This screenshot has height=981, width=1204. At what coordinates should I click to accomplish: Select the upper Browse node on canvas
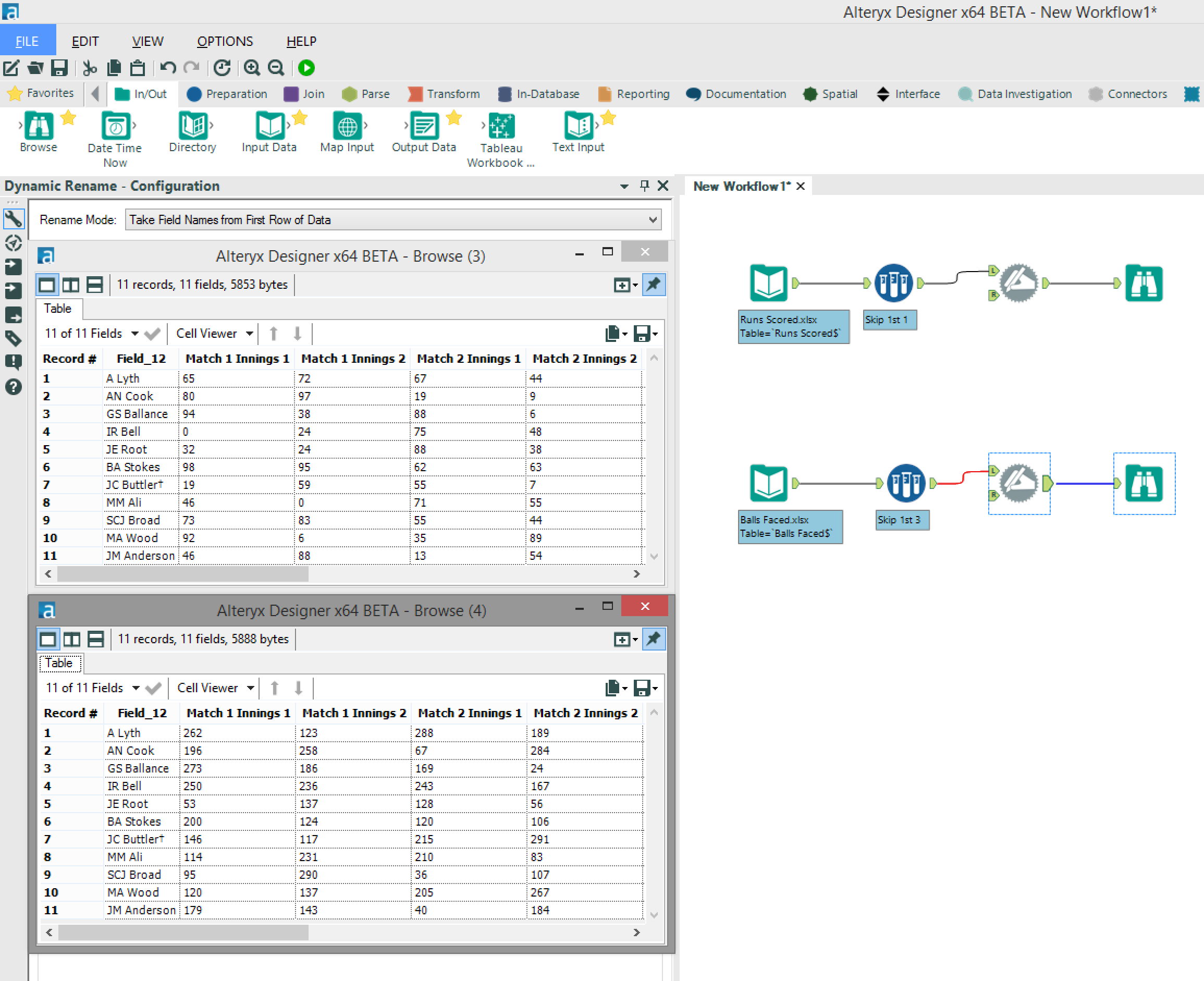click(1144, 283)
